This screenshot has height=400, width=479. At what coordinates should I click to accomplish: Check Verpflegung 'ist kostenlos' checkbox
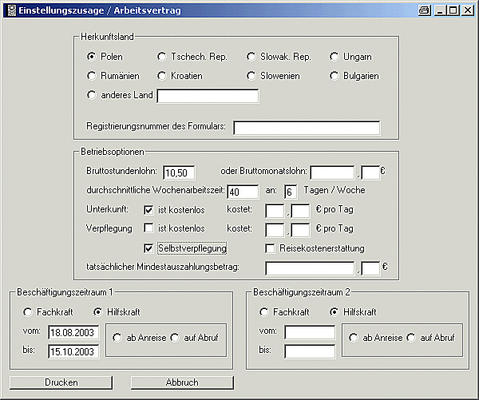click(x=148, y=228)
